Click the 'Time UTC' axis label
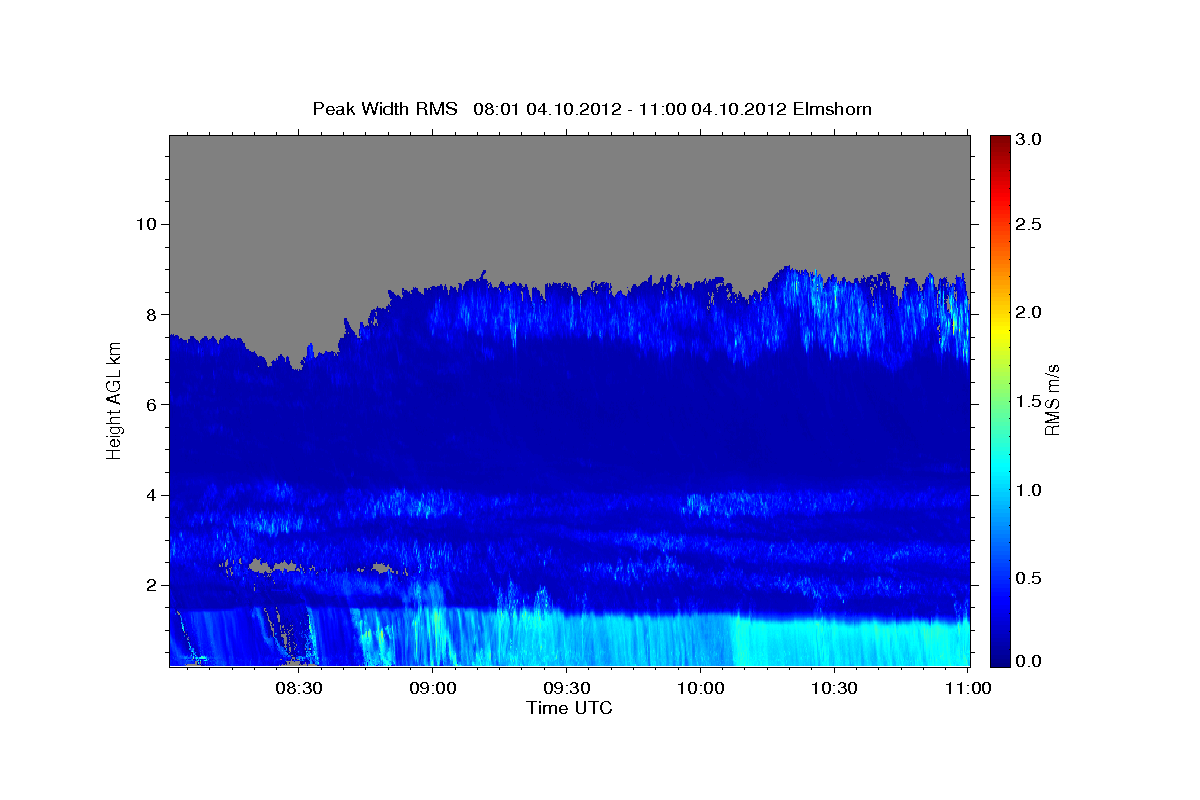The width and height of the screenshot is (1200, 800). tap(569, 708)
